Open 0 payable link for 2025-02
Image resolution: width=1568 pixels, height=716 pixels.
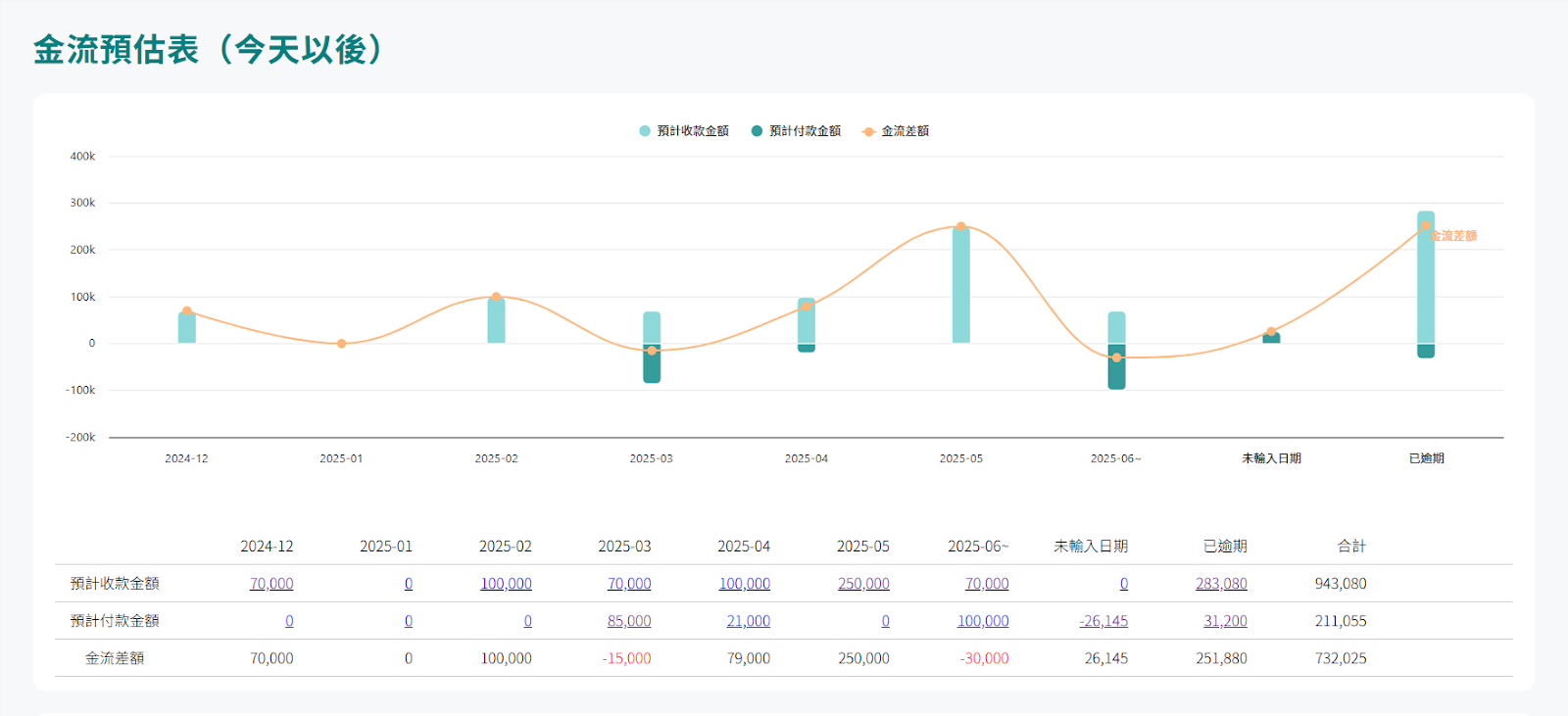(528, 621)
